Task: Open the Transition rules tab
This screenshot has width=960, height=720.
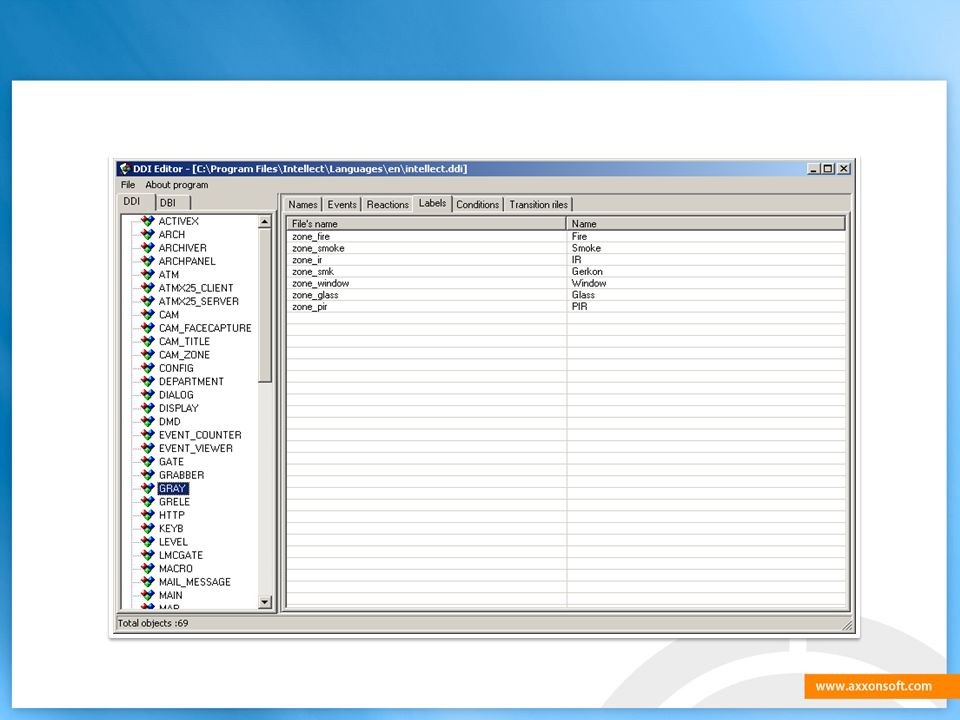Action: [x=538, y=204]
